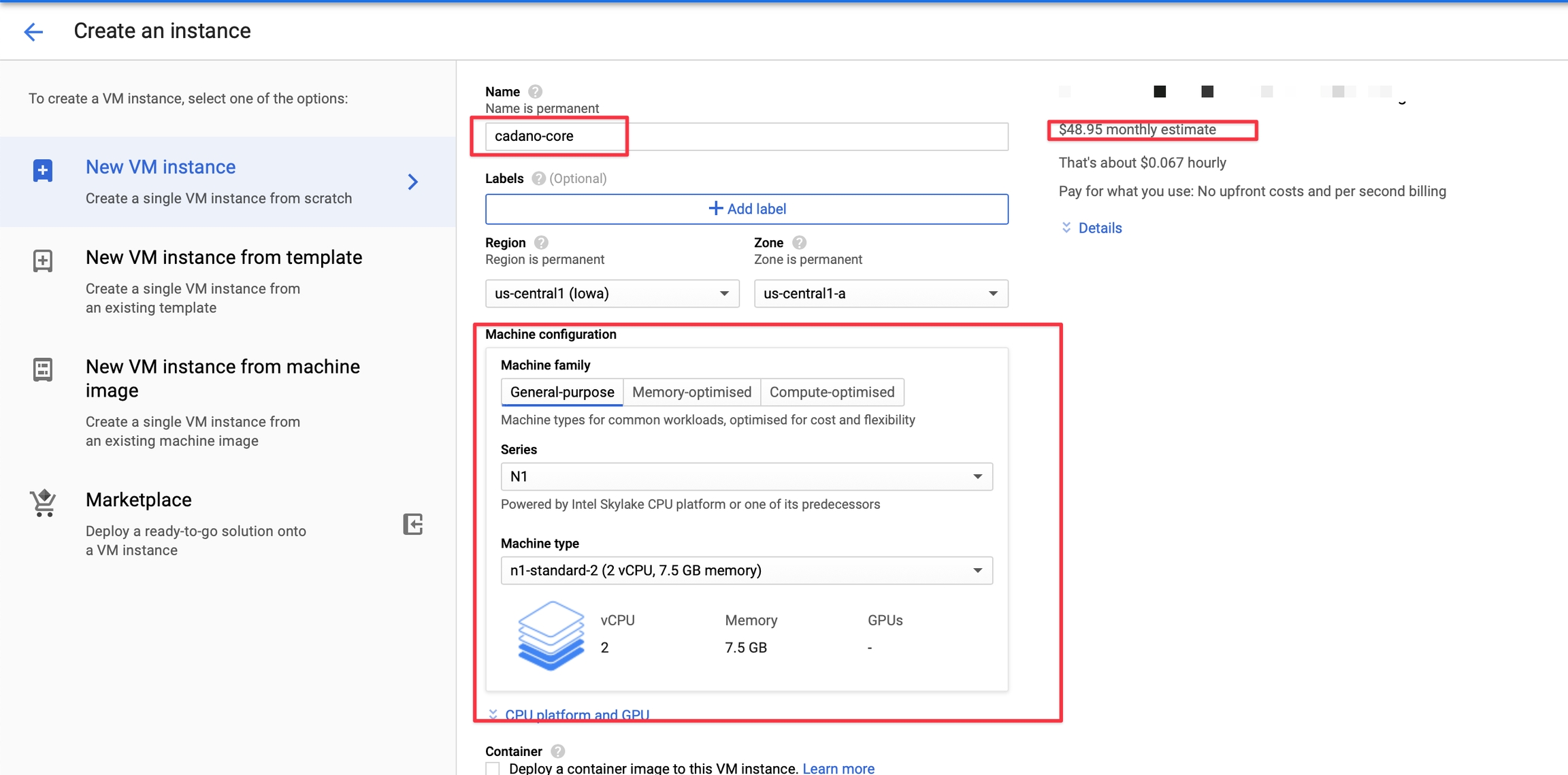Open the Zone us-central1-a dropdown

coord(881,293)
